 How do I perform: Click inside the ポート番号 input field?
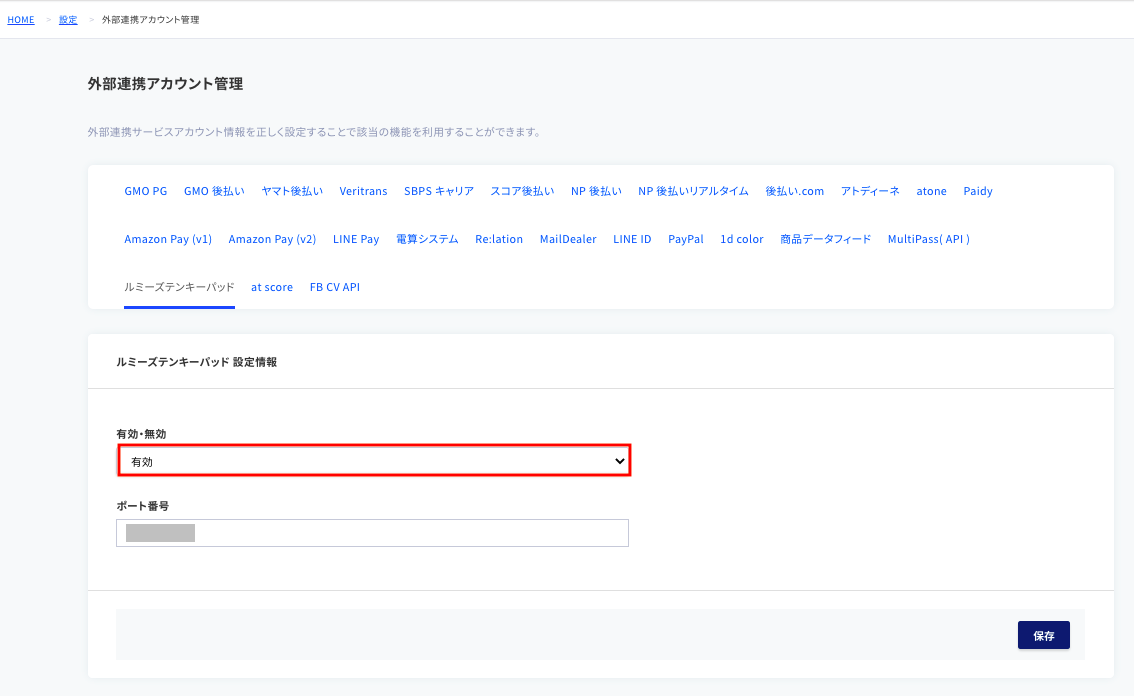point(374,532)
